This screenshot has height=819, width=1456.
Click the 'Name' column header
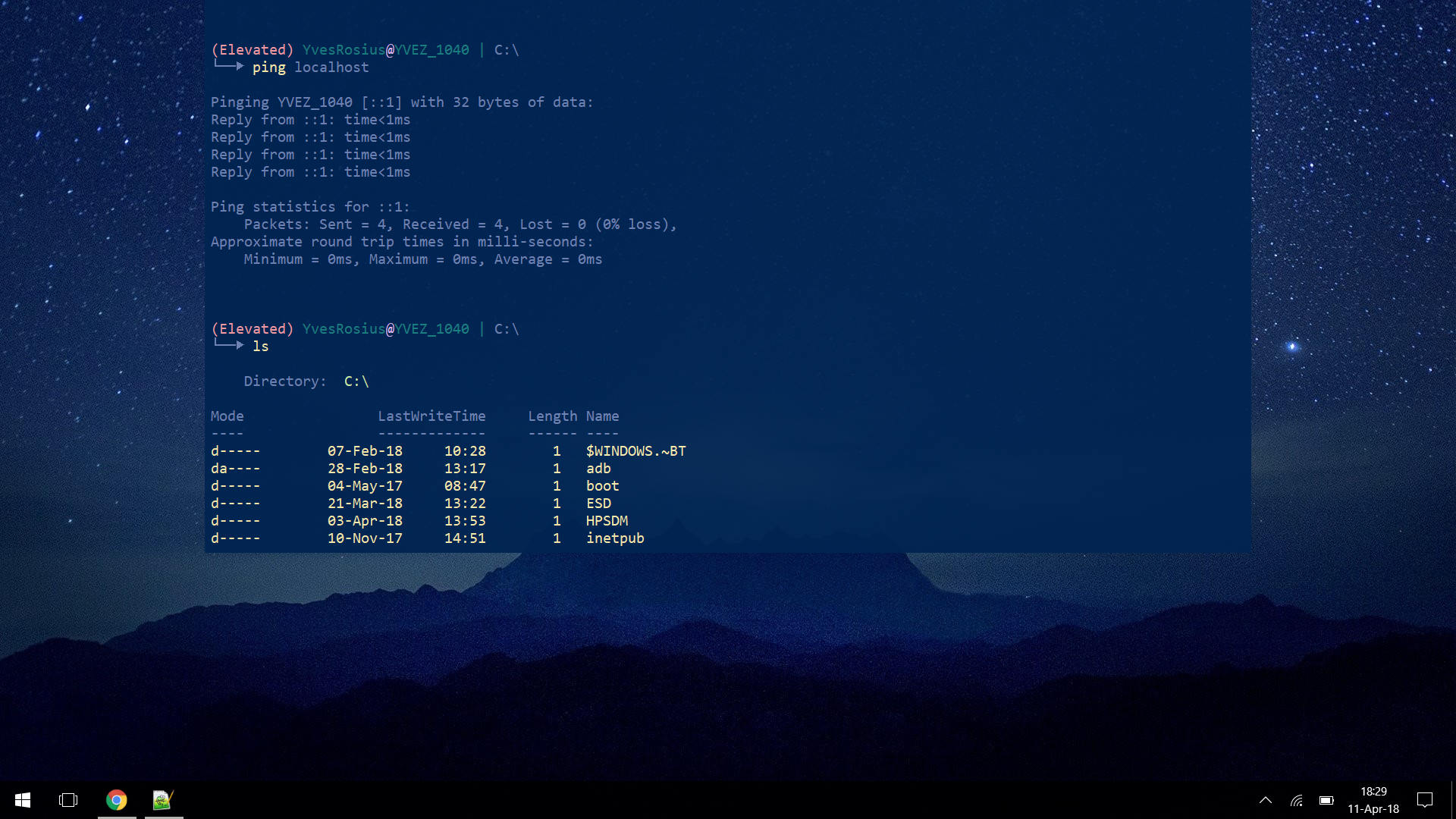pos(603,416)
